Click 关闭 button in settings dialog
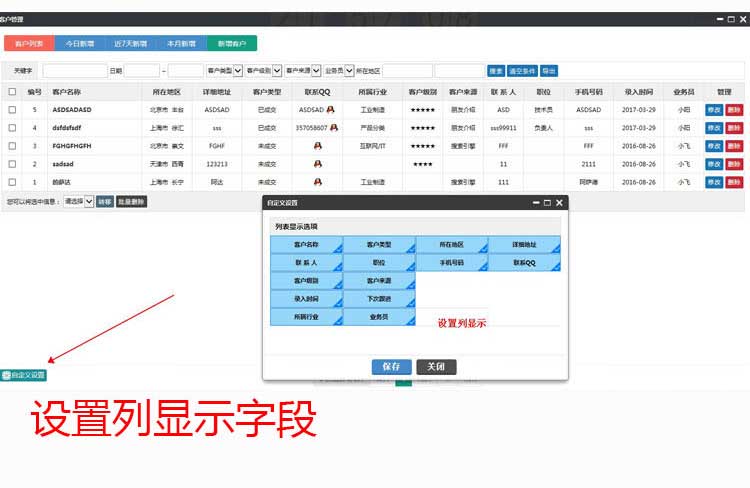The height and width of the screenshot is (488, 750). click(436, 366)
